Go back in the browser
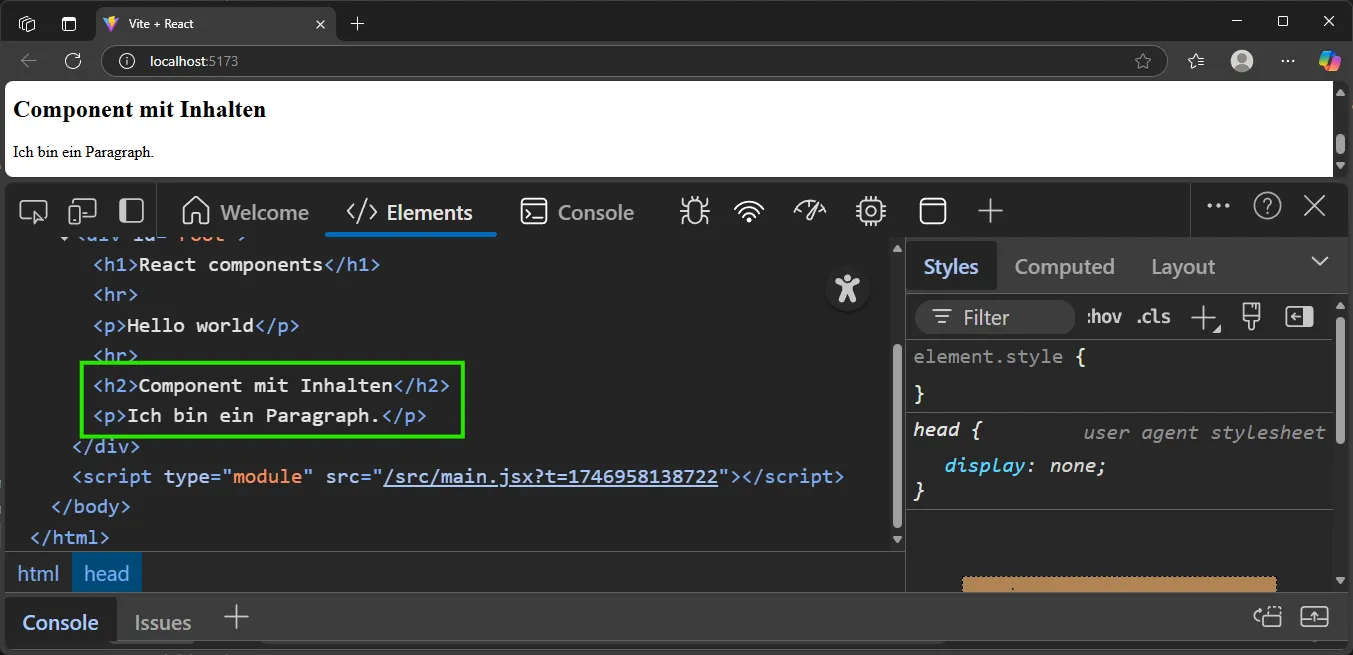 point(29,61)
